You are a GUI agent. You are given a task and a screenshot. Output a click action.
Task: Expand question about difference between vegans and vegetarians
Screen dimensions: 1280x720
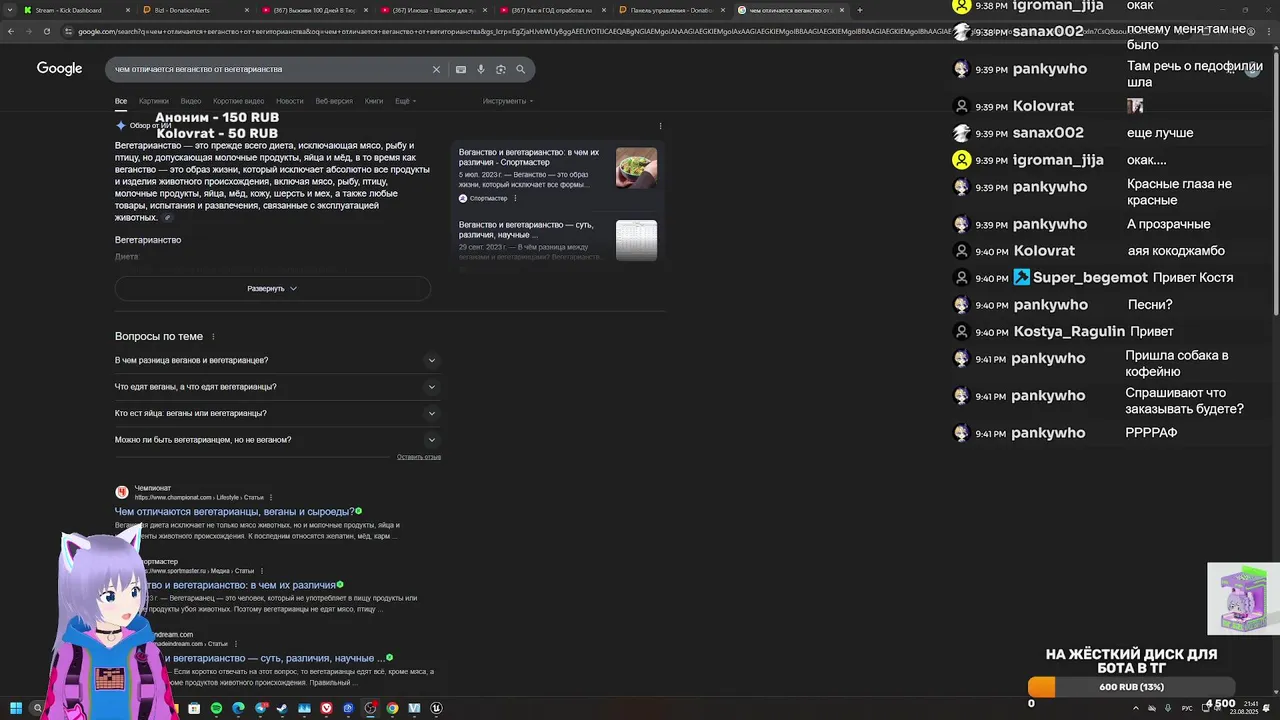coord(276,360)
